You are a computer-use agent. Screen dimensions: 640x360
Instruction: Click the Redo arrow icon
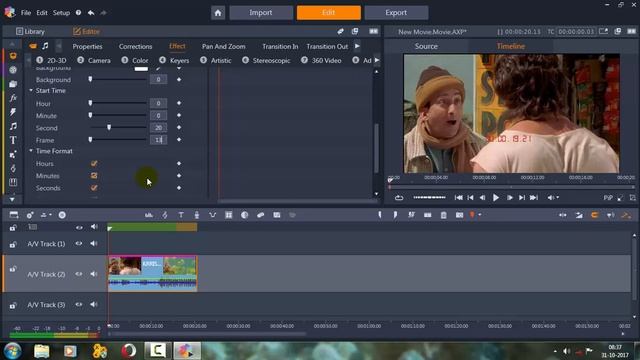click(x=103, y=13)
